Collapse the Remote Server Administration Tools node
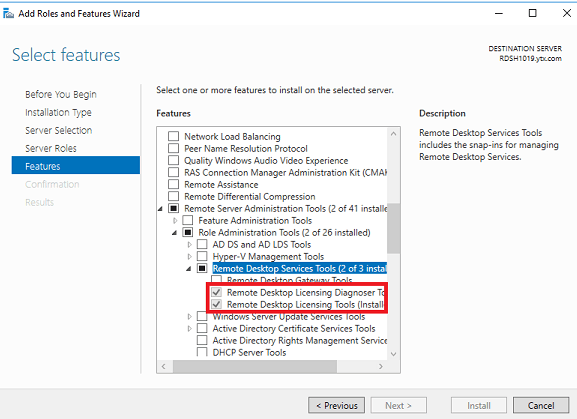 (160, 209)
